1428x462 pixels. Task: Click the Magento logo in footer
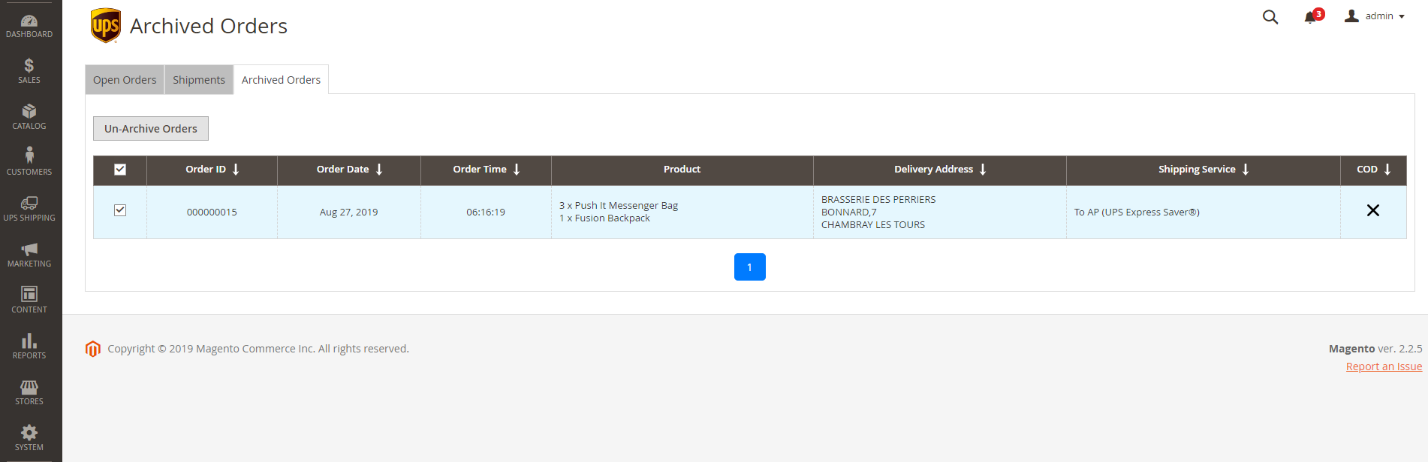pos(93,349)
